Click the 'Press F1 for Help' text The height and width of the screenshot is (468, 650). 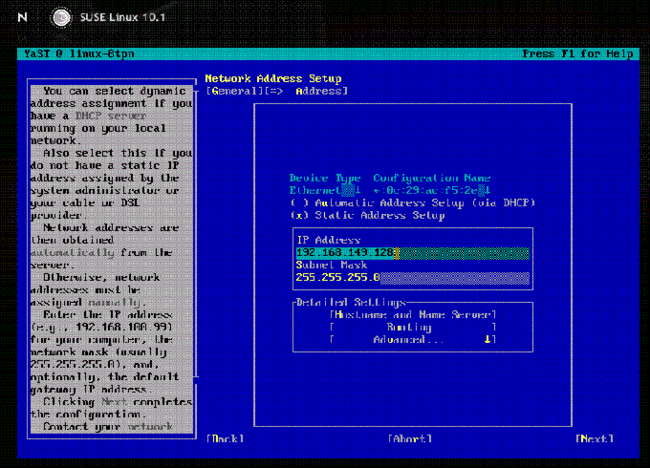(577, 54)
